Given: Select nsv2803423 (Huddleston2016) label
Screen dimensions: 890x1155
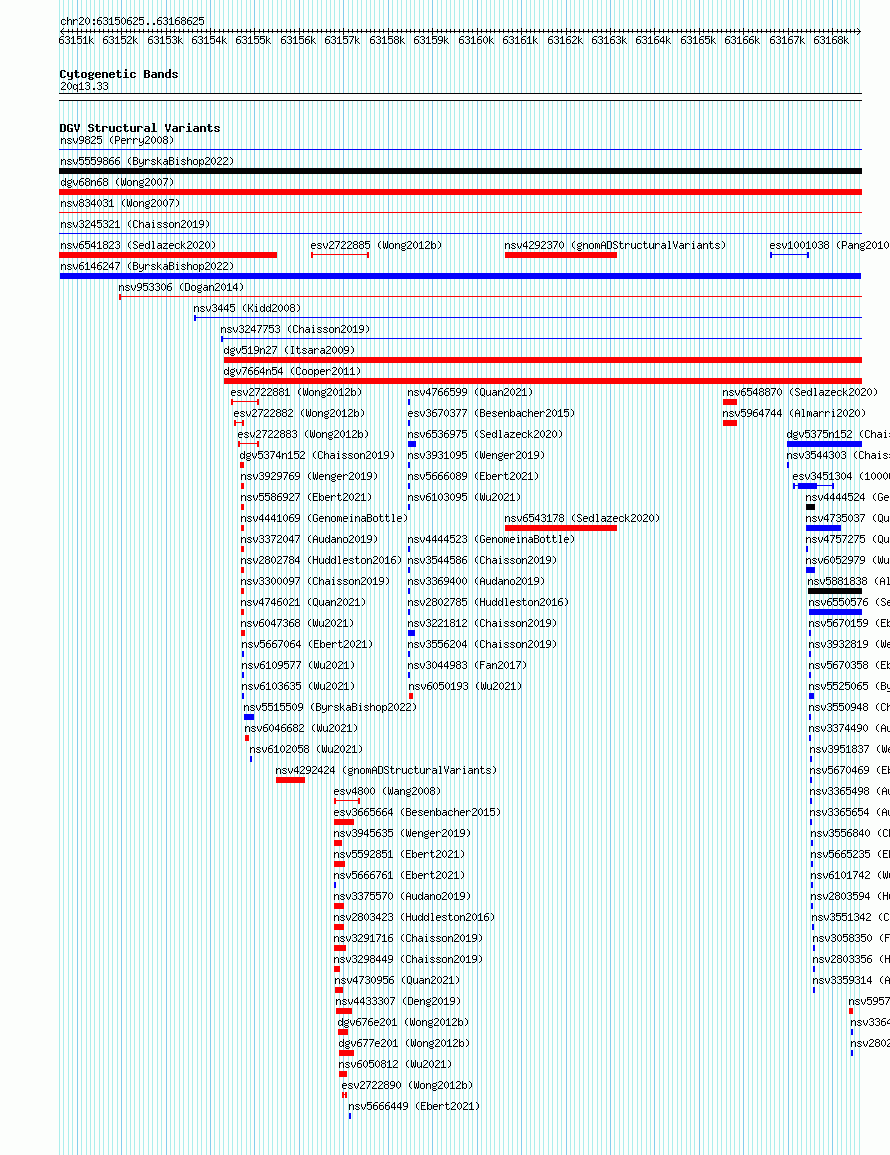Looking at the screenshot, I should click(414, 917).
